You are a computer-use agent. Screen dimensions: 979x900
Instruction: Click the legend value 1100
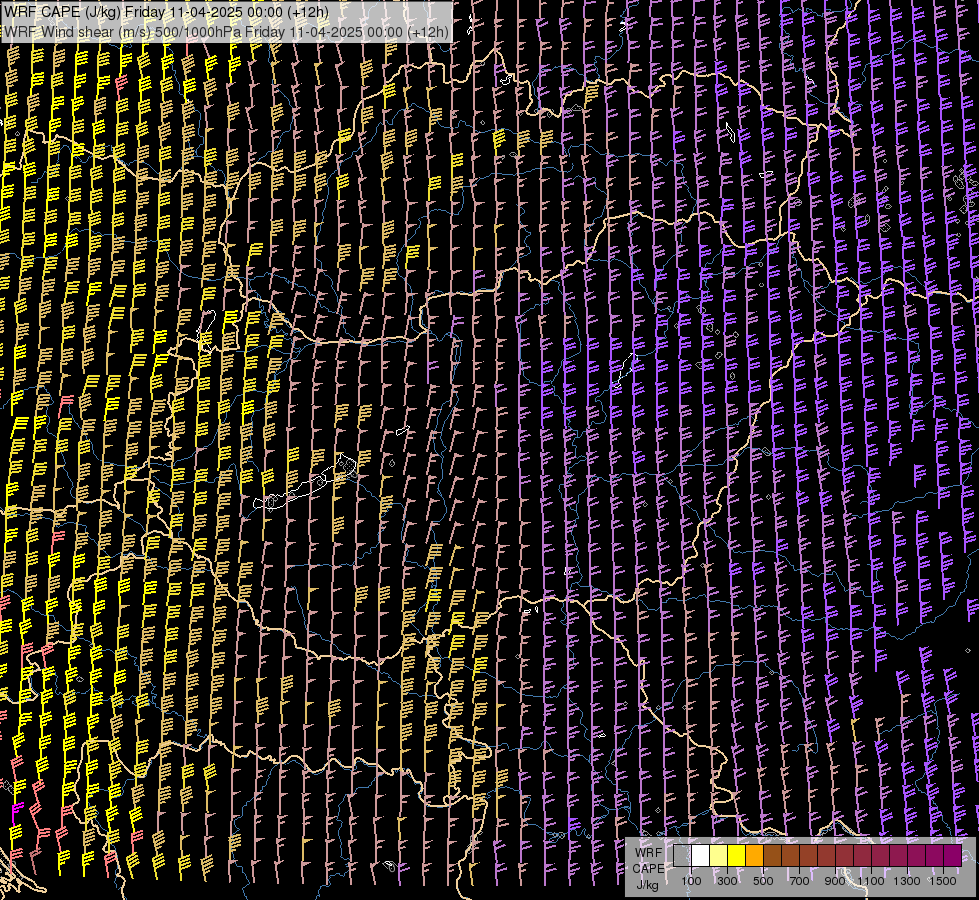click(871, 881)
